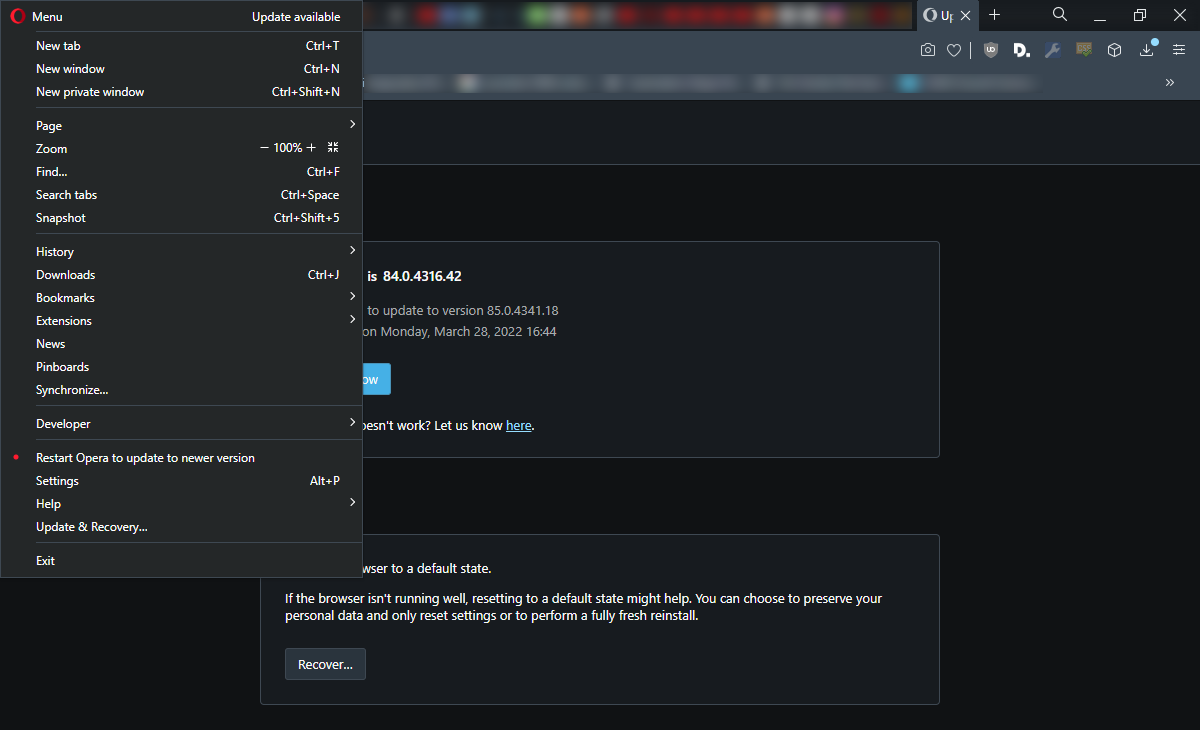This screenshot has width=1200, height=730.
Task: Select Update & Recovery... menu entry
Action: 181,527
